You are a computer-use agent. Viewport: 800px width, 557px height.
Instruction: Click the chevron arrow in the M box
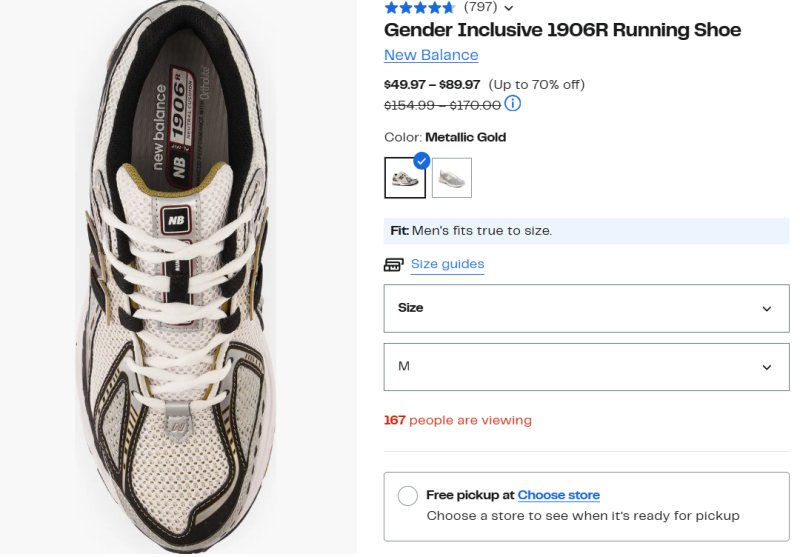(x=767, y=368)
